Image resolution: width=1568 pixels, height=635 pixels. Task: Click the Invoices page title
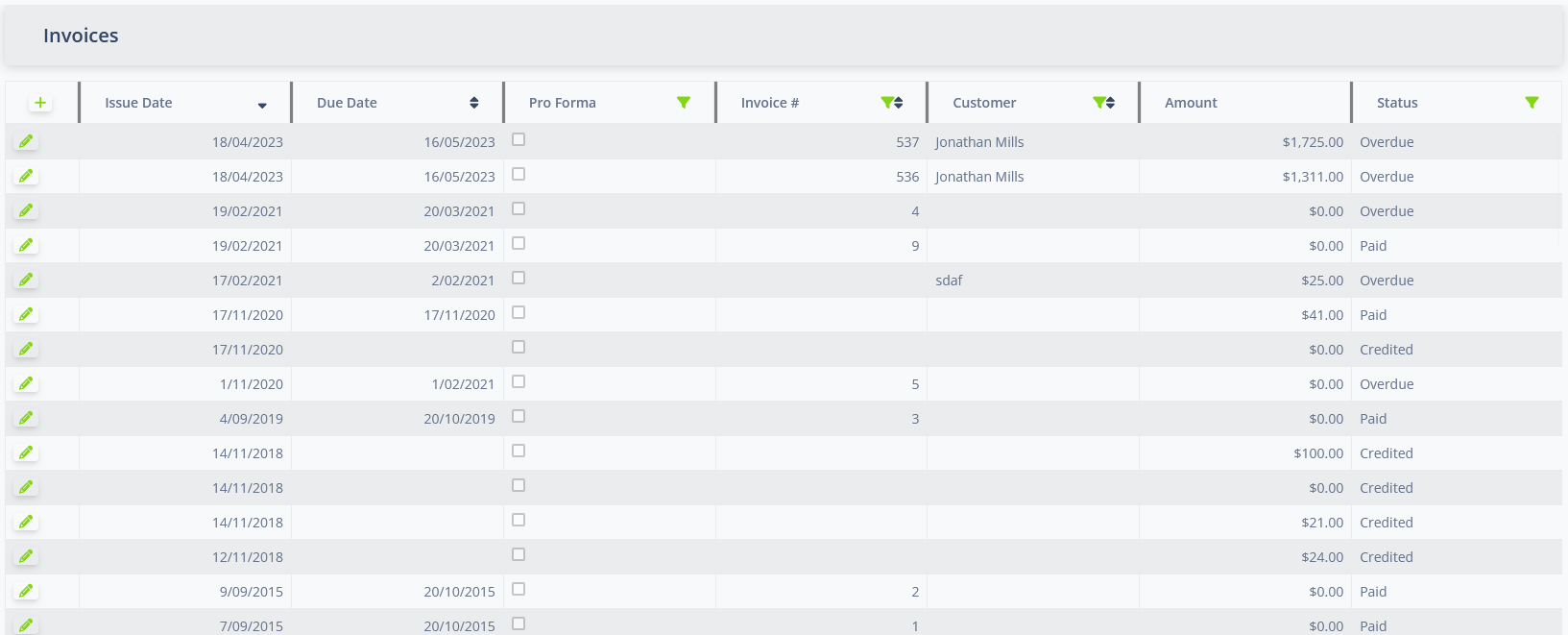81,36
